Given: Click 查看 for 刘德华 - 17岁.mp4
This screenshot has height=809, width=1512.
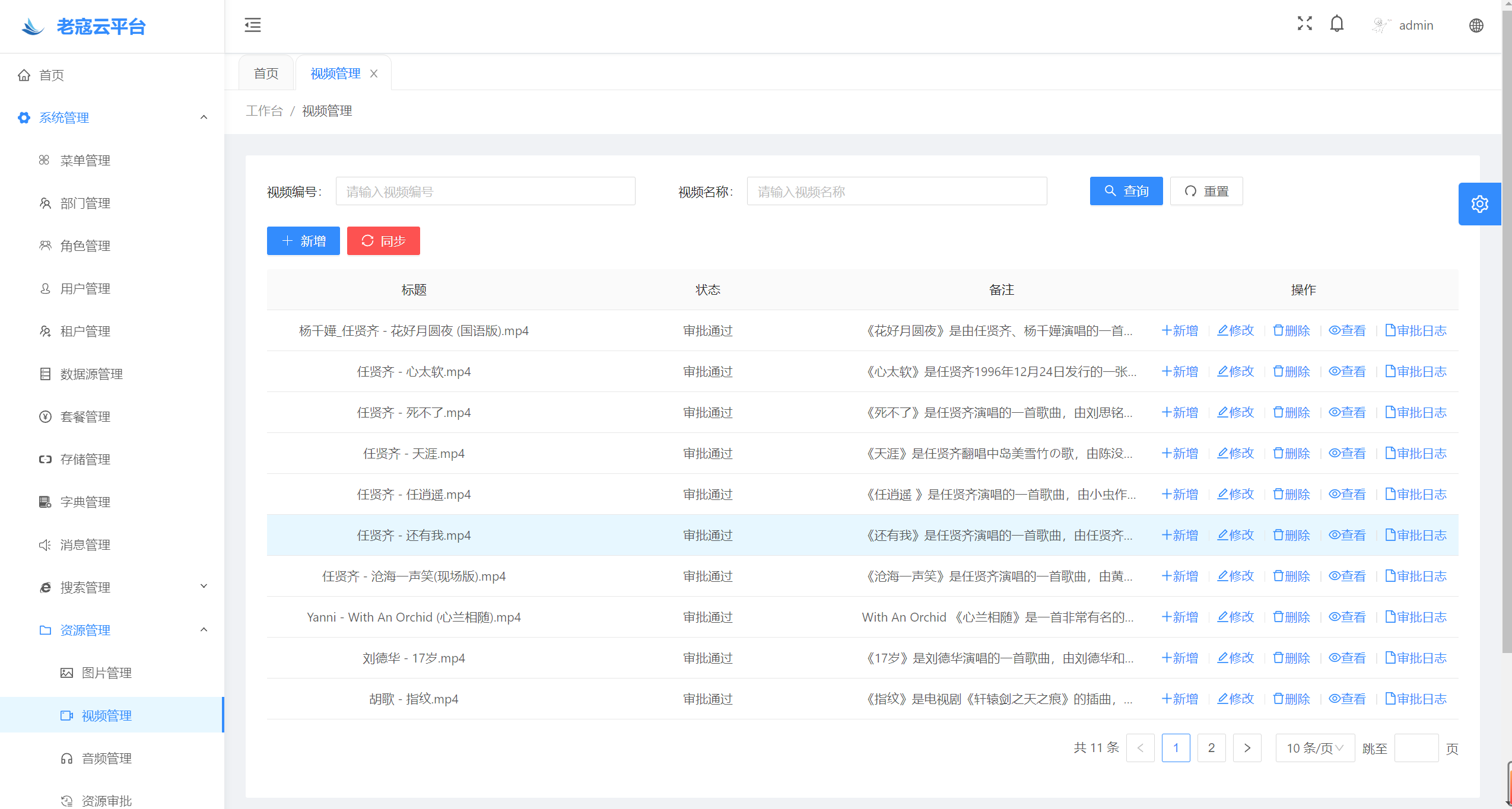Looking at the screenshot, I should (1347, 658).
